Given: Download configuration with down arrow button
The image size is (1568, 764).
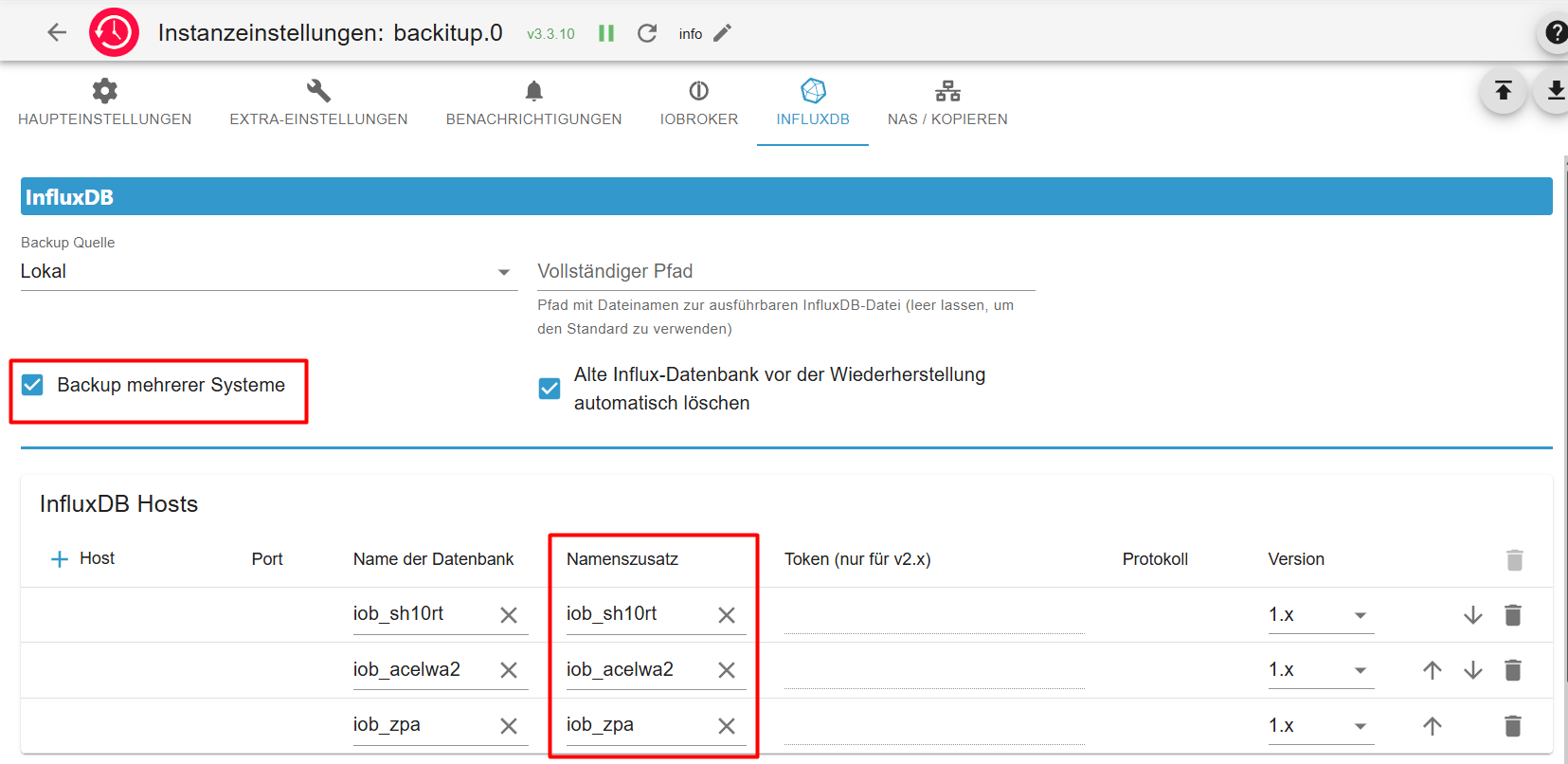Looking at the screenshot, I should click(x=1556, y=90).
